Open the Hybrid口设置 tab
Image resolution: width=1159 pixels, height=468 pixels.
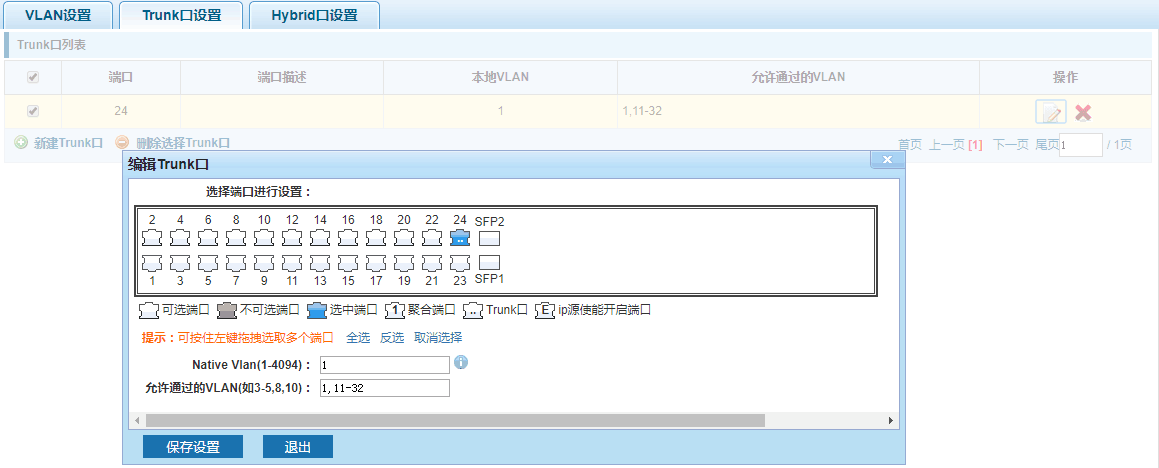tap(314, 16)
